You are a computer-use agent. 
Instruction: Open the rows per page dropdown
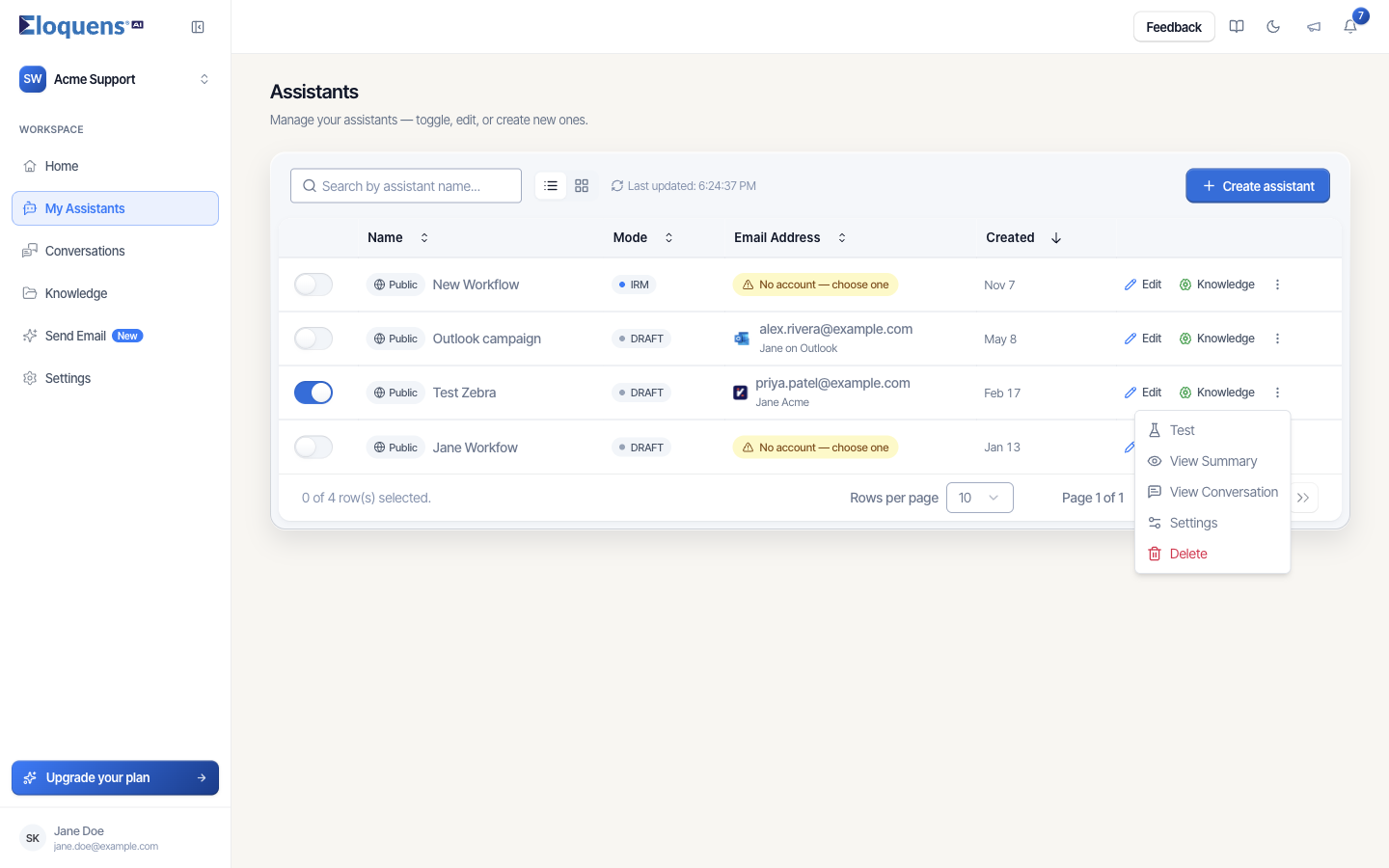tap(980, 498)
